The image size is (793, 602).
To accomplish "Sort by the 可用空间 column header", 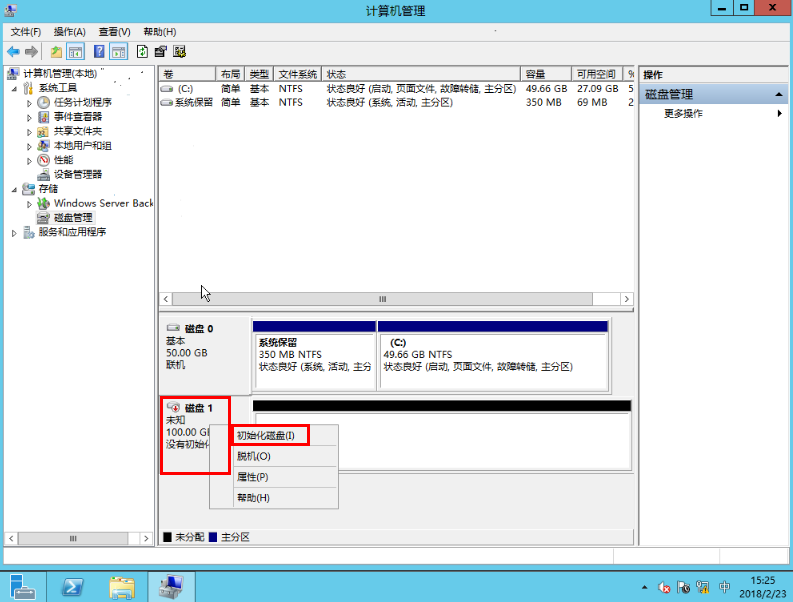I will (x=597, y=74).
